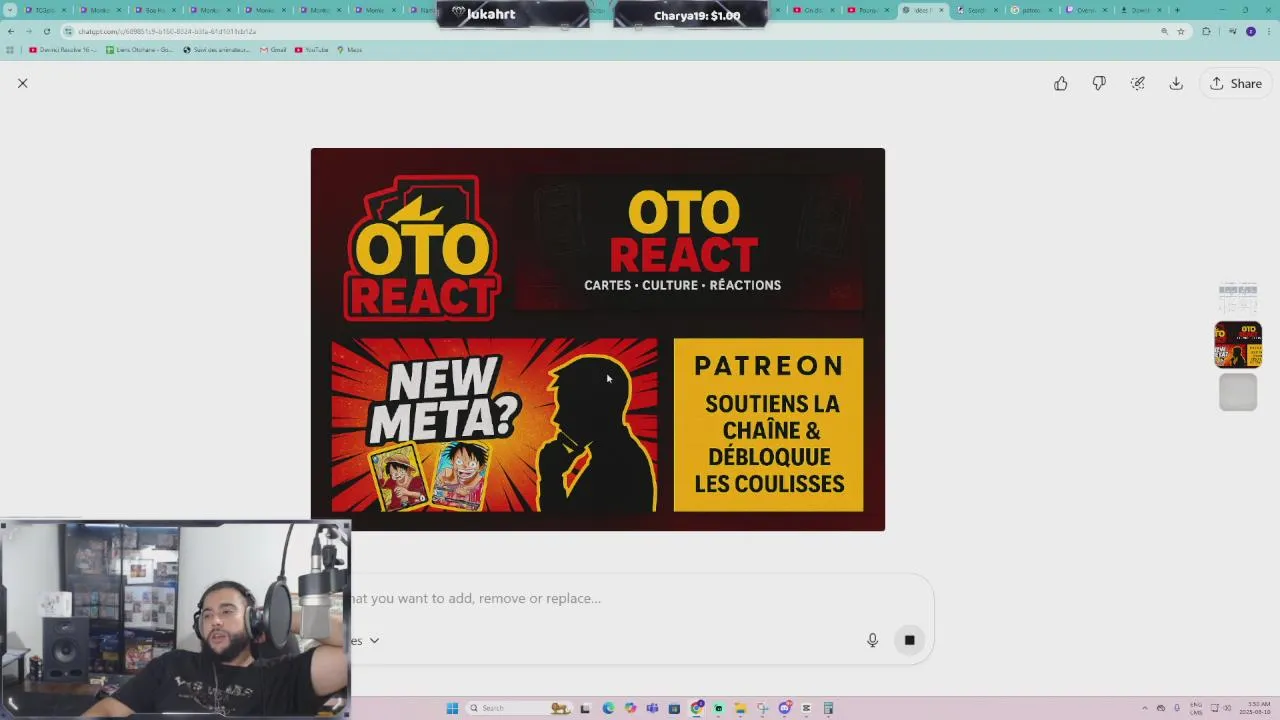Open Liens Otohane bookmark
Image resolution: width=1280 pixels, height=720 pixels.
coord(140,49)
